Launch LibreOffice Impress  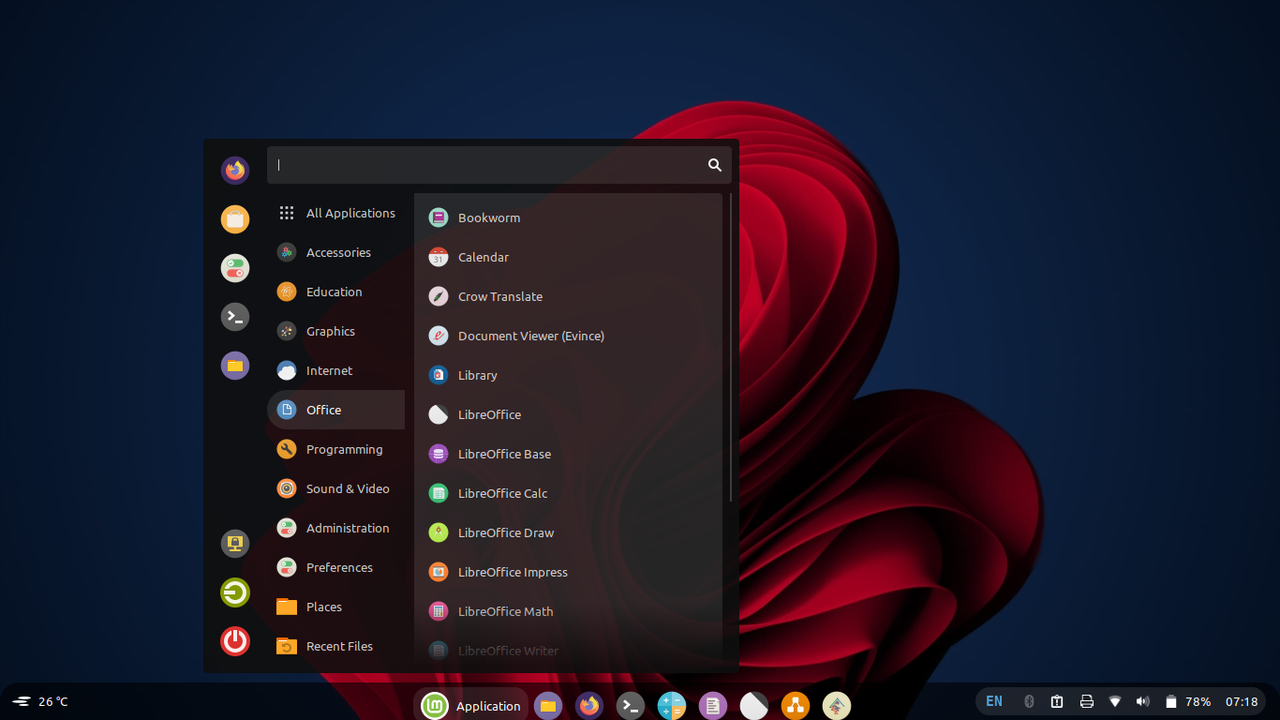click(568, 572)
